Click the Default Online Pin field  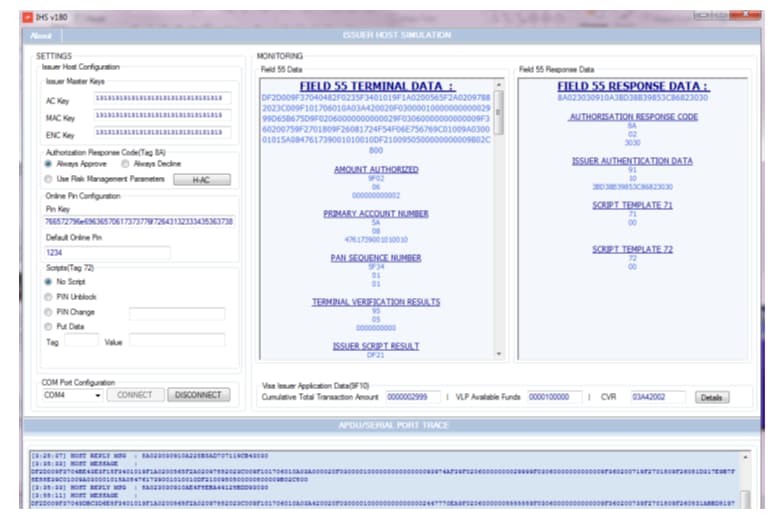(x=106, y=253)
